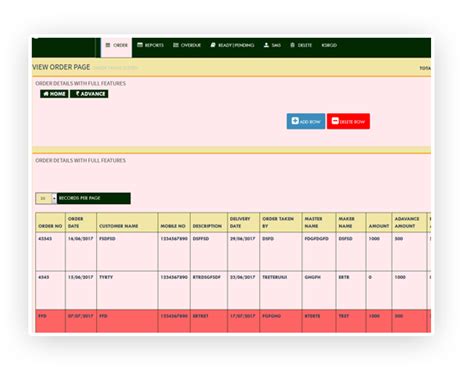Select description DSFFSD cell
Screen dimensions: 474x367
pos(209,252)
